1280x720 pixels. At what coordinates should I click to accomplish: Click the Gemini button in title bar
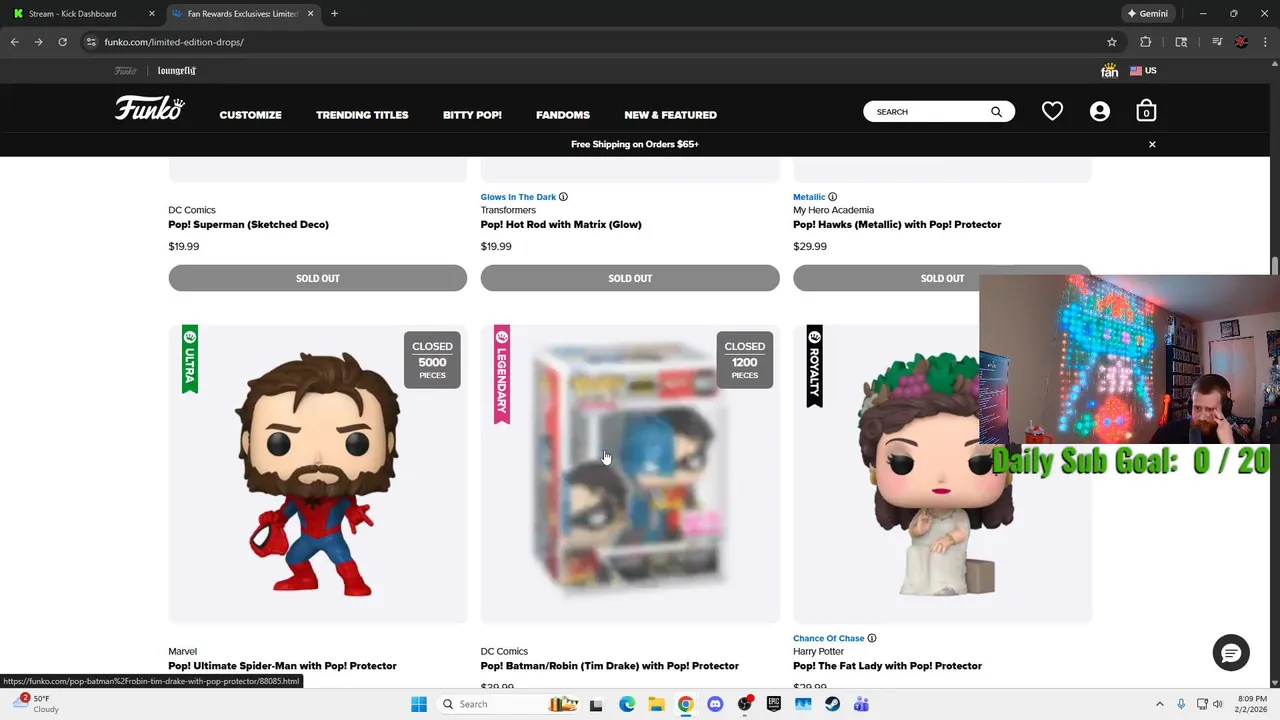pos(1147,14)
